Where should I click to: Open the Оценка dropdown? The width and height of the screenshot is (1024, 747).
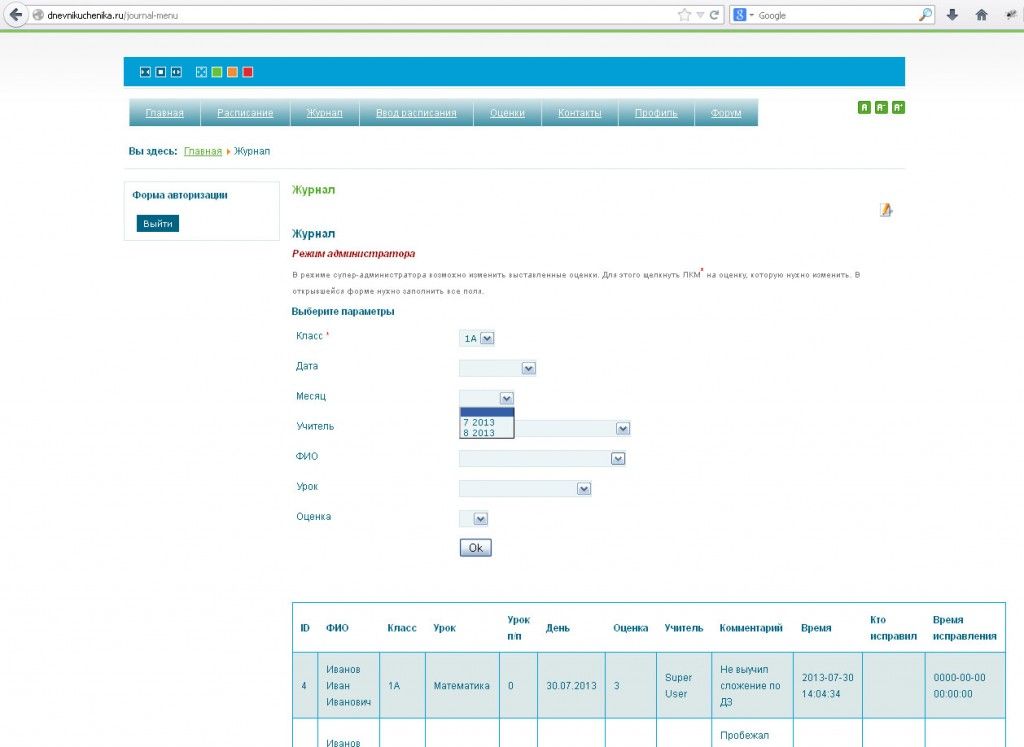(474, 518)
